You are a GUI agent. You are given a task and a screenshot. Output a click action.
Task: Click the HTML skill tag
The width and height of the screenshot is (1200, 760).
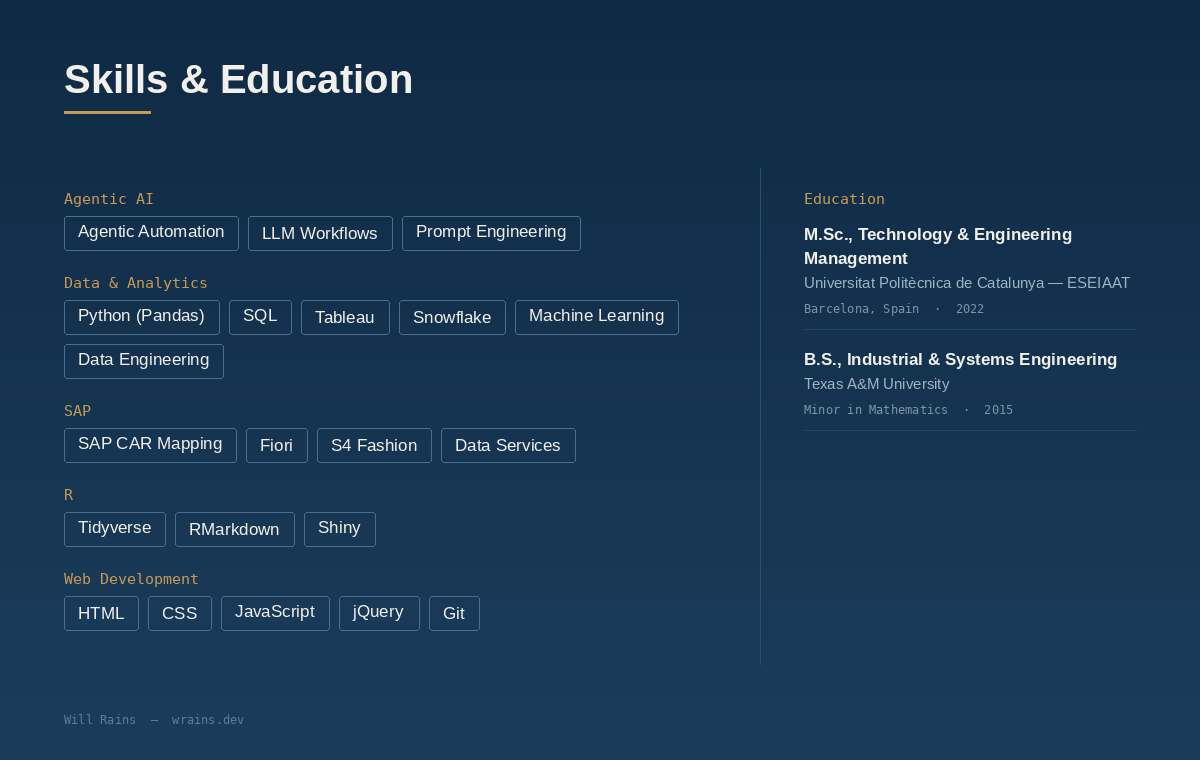[x=101, y=613]
